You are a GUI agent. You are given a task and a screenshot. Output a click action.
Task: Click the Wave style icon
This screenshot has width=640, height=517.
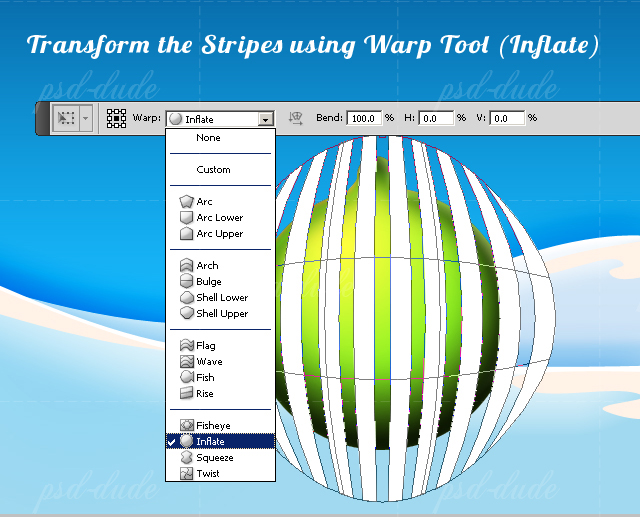tap(187, 362)
